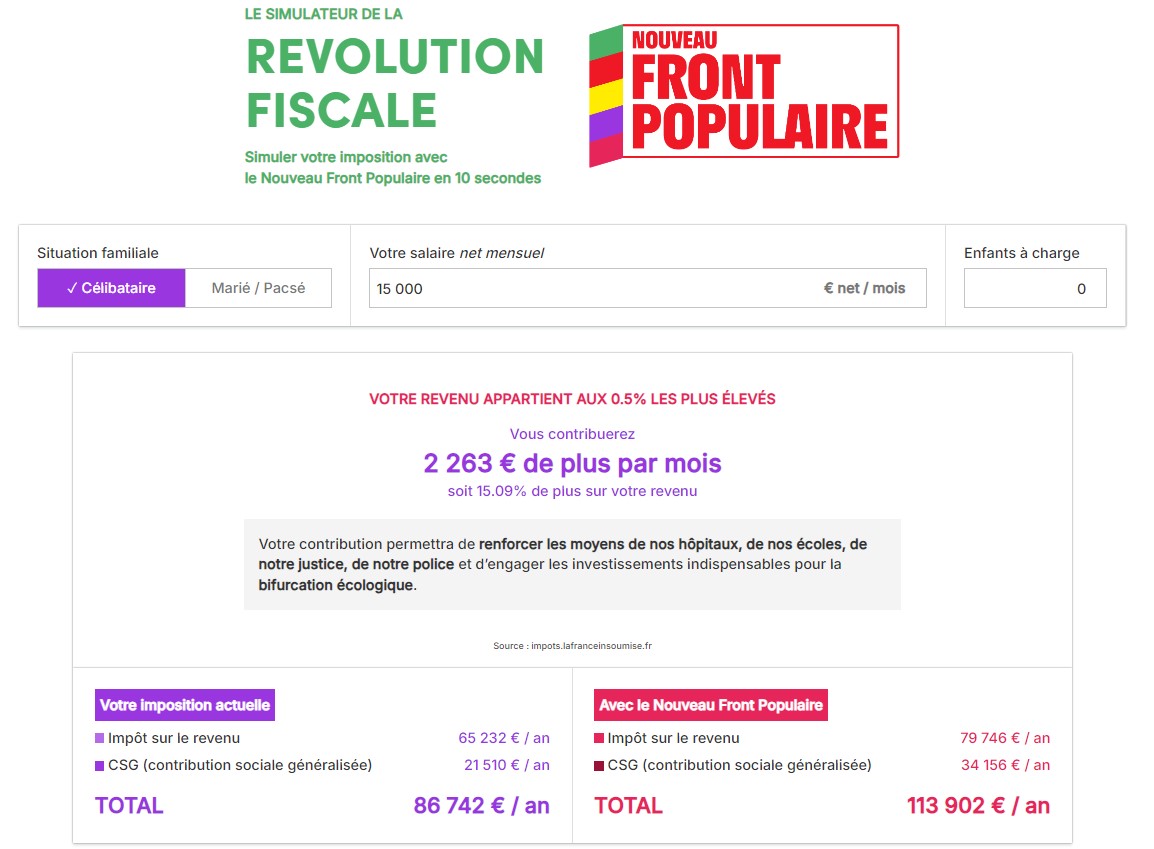1154x849 pixels.
Task: Click the Enfants à charge number field
Action: [1034, 288]
